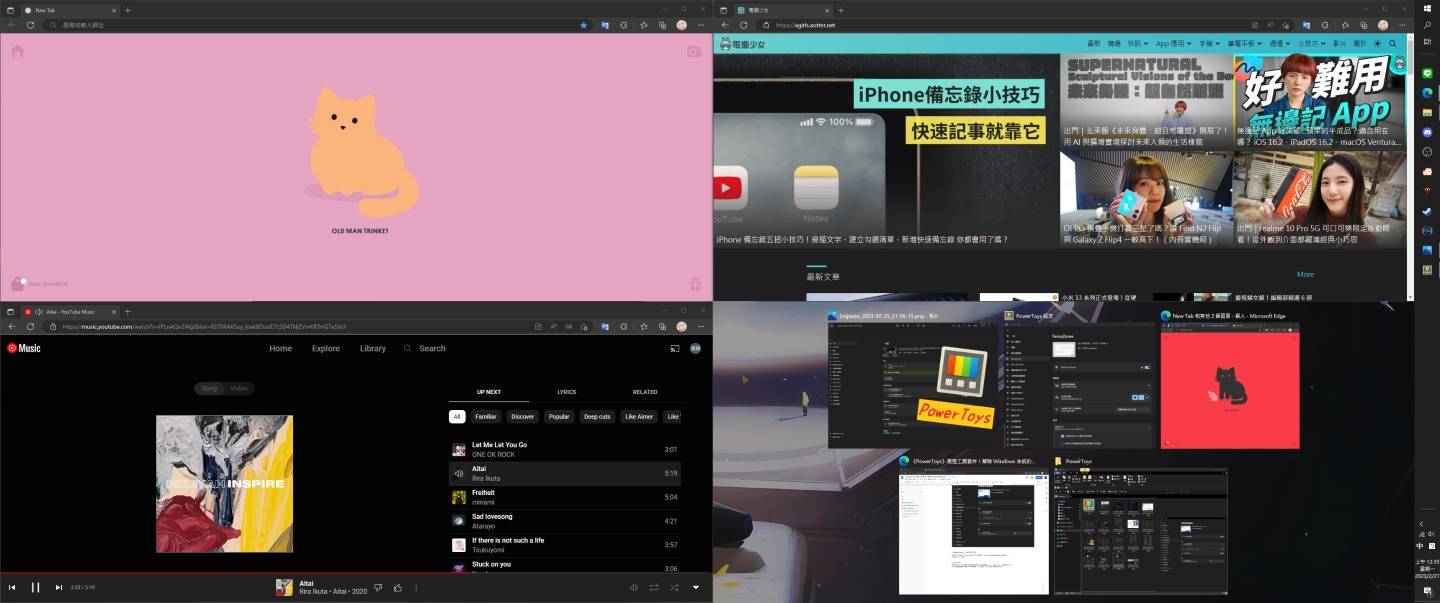Click the volume icon in the player bar

[x=634, y=588]
